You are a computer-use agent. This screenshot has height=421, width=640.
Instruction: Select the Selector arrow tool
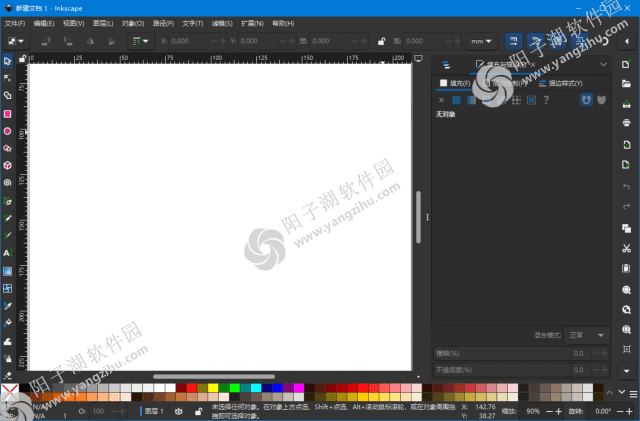click(x=7, y=61)
